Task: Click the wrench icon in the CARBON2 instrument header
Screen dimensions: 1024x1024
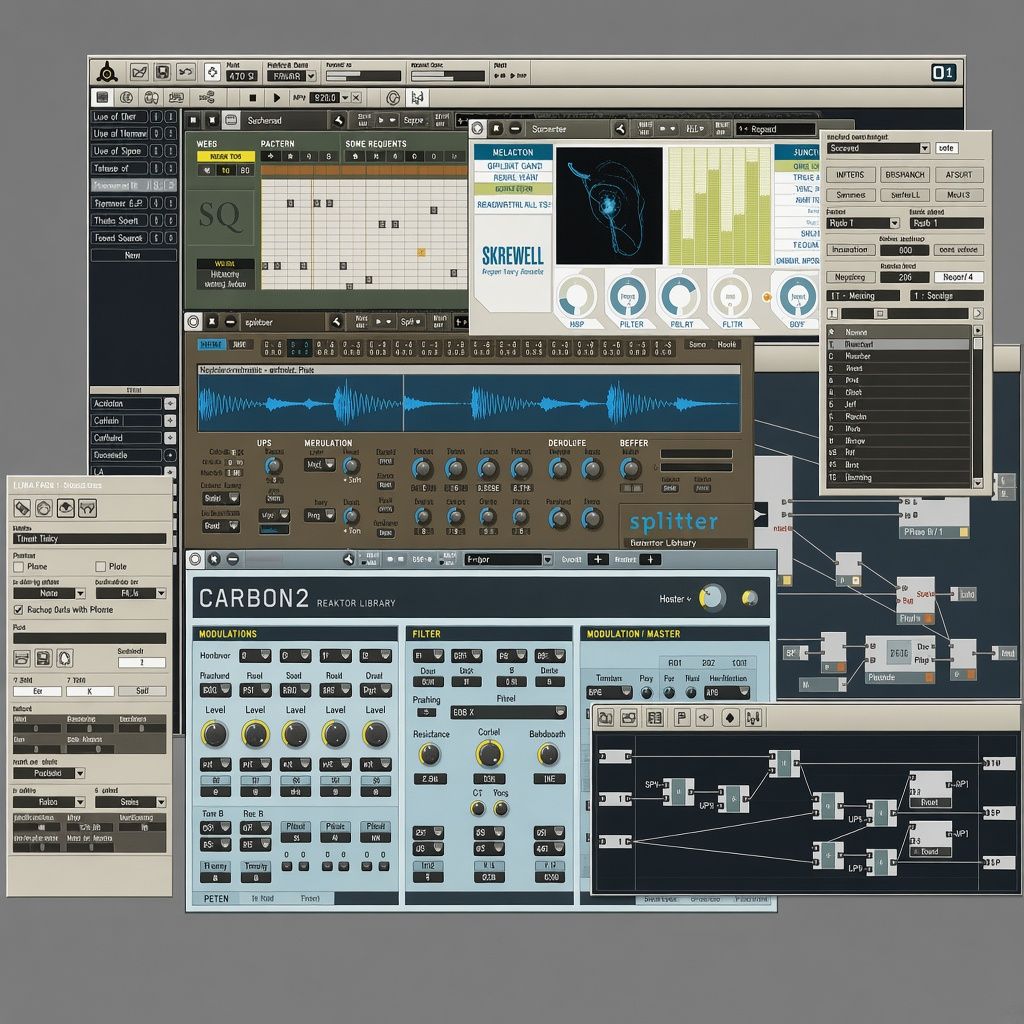Action: click(x=349, y=559)
